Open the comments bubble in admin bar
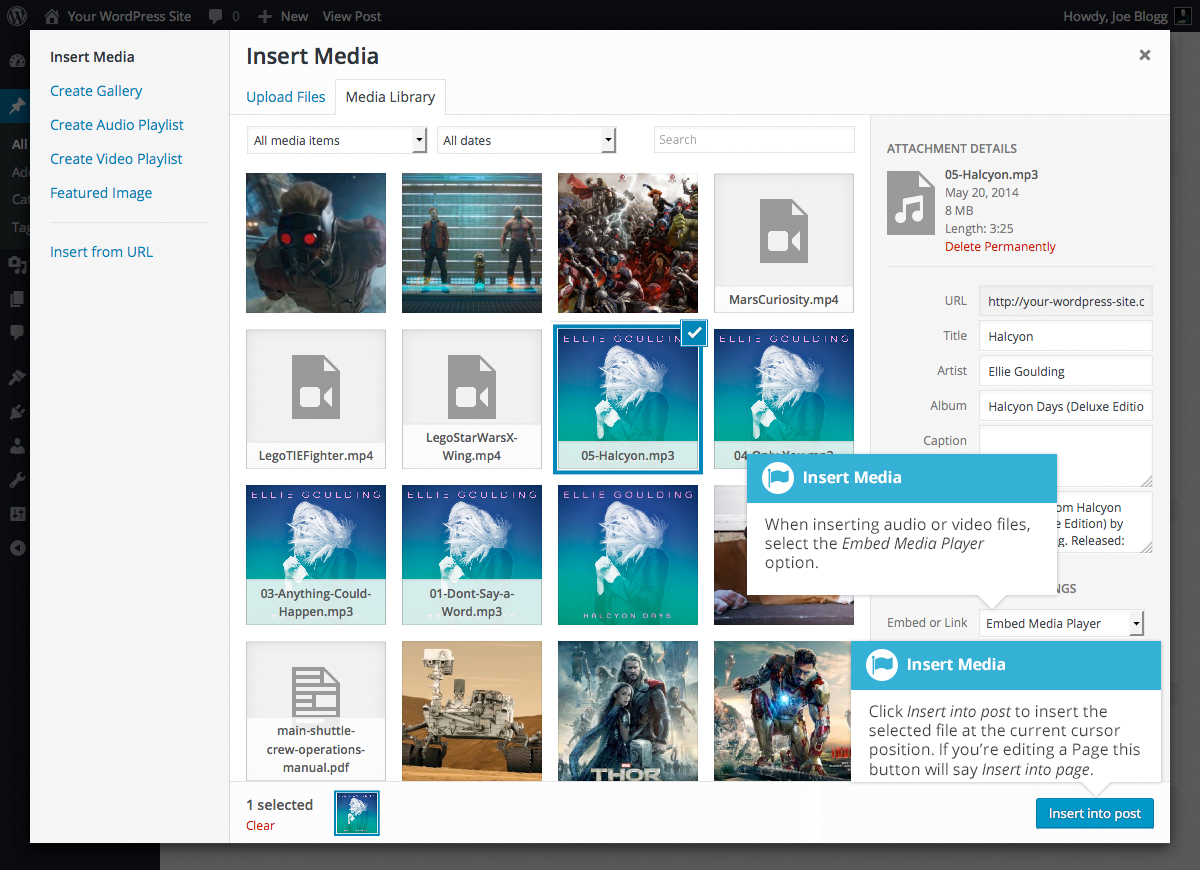Image resolution: width=1200 pixels, height=870 pixels. 224,16
